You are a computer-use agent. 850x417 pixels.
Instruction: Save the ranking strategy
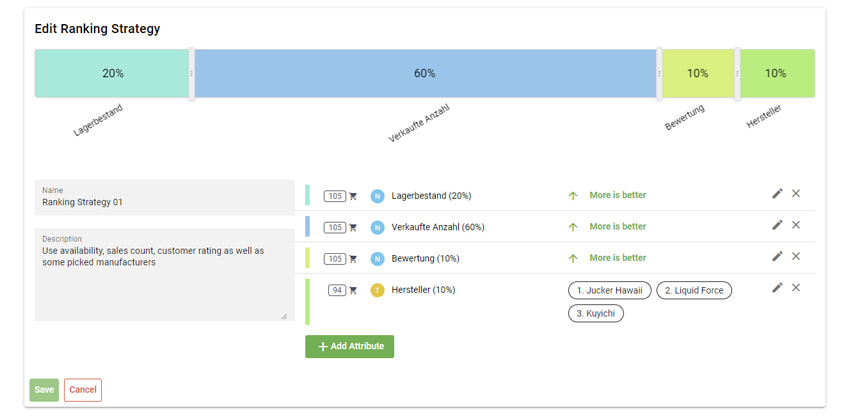pos(44,390)
